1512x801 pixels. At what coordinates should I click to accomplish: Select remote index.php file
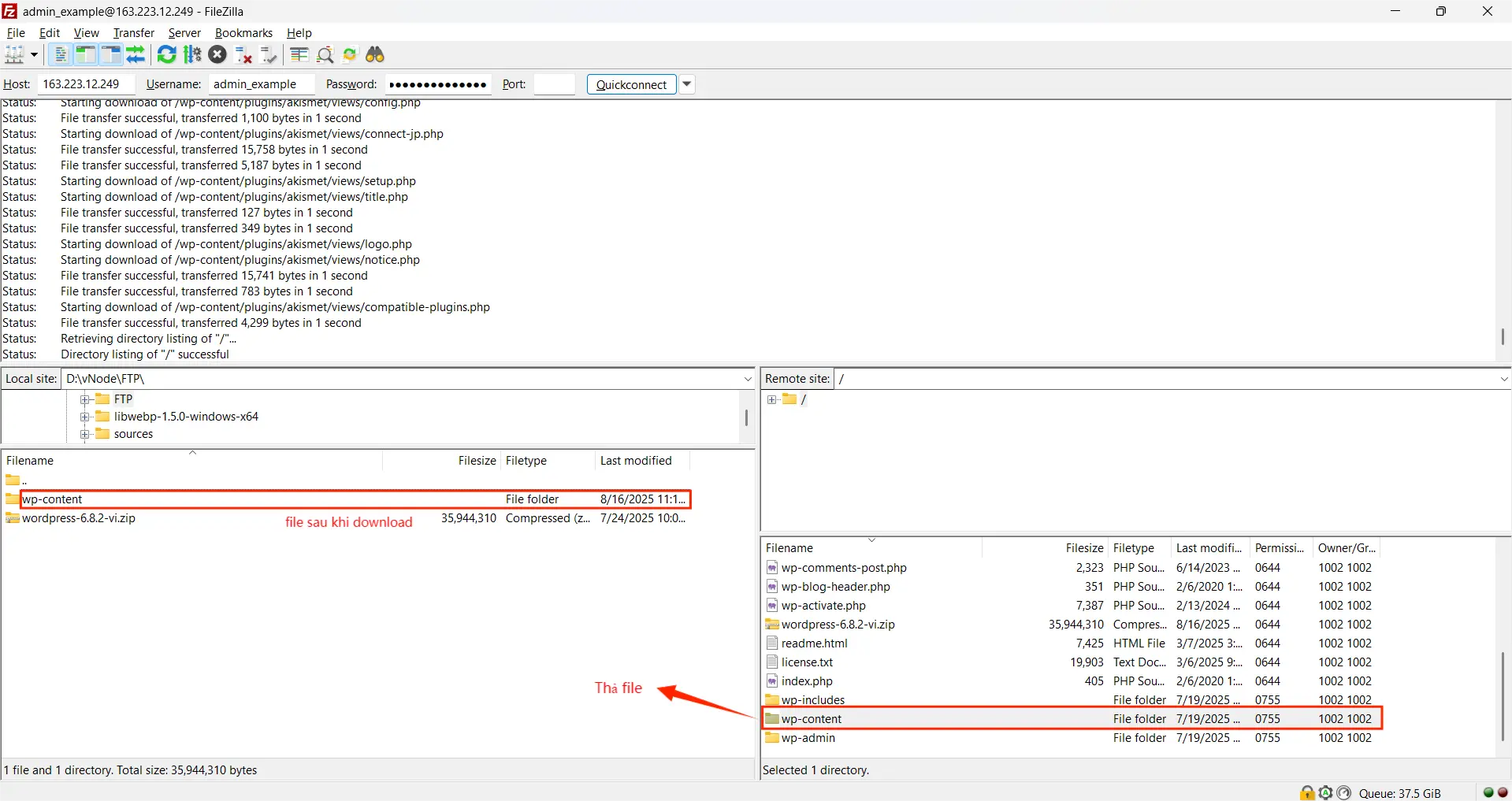1072,681
